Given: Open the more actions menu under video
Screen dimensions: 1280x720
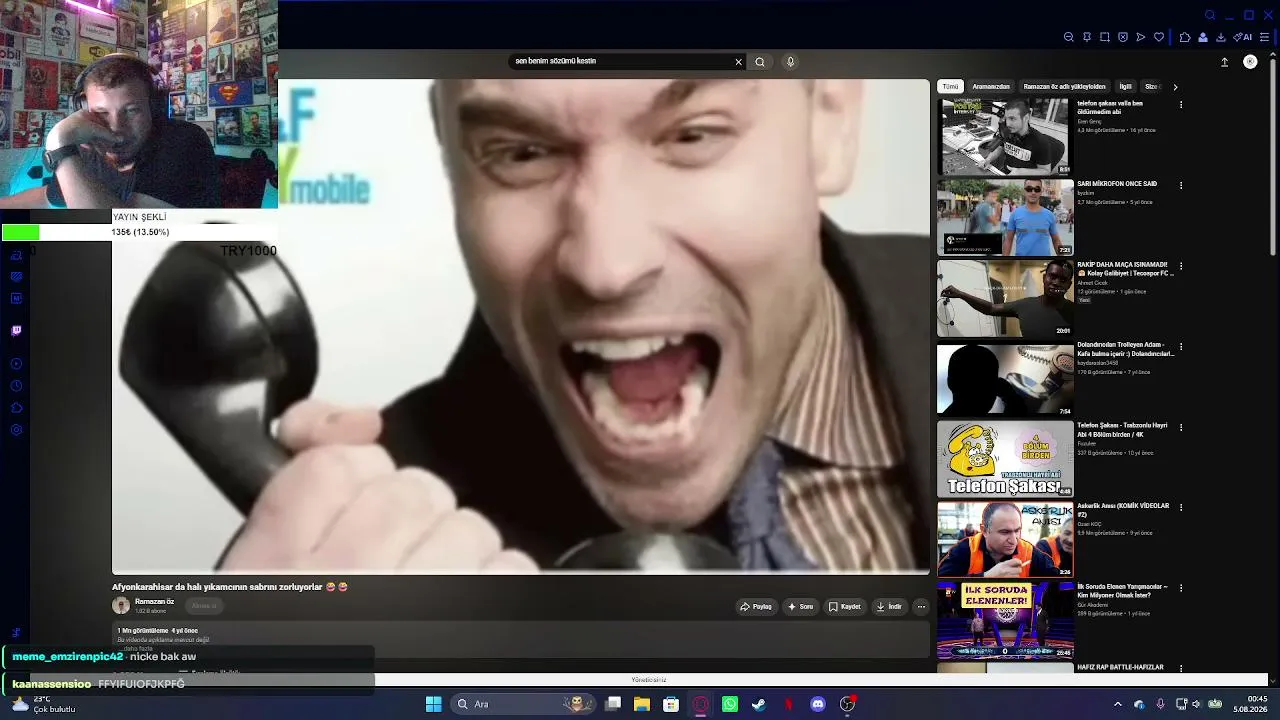Looking at the screenshot, I should tap(921, 606).
